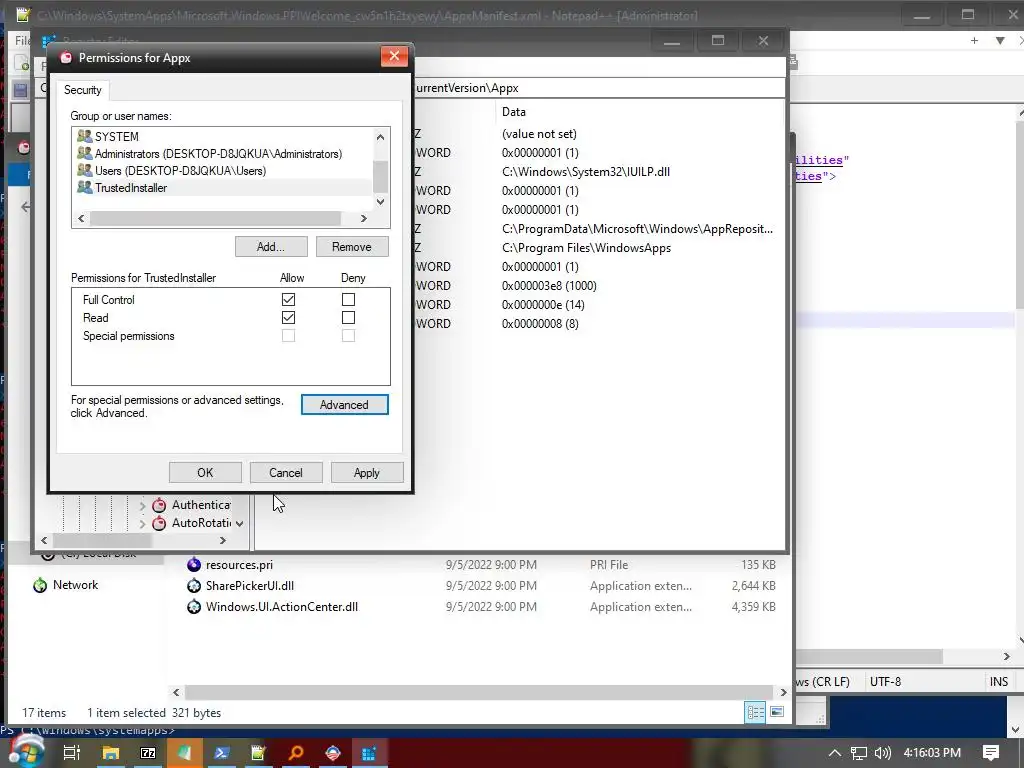
Task: Open 7-Zip from the taskbar
Action: point(148,753)
